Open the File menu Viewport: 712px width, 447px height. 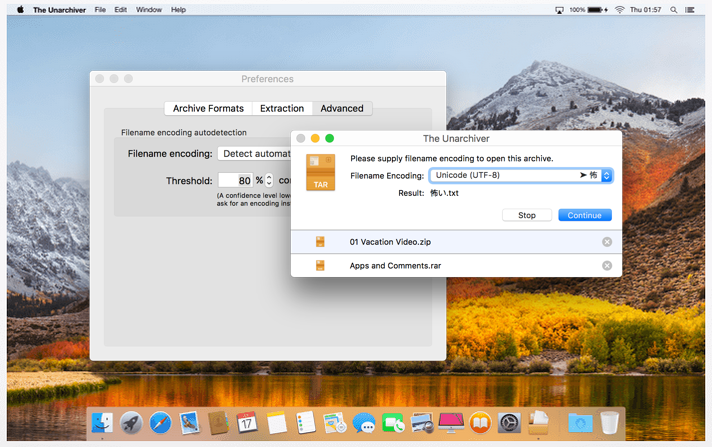100,10
